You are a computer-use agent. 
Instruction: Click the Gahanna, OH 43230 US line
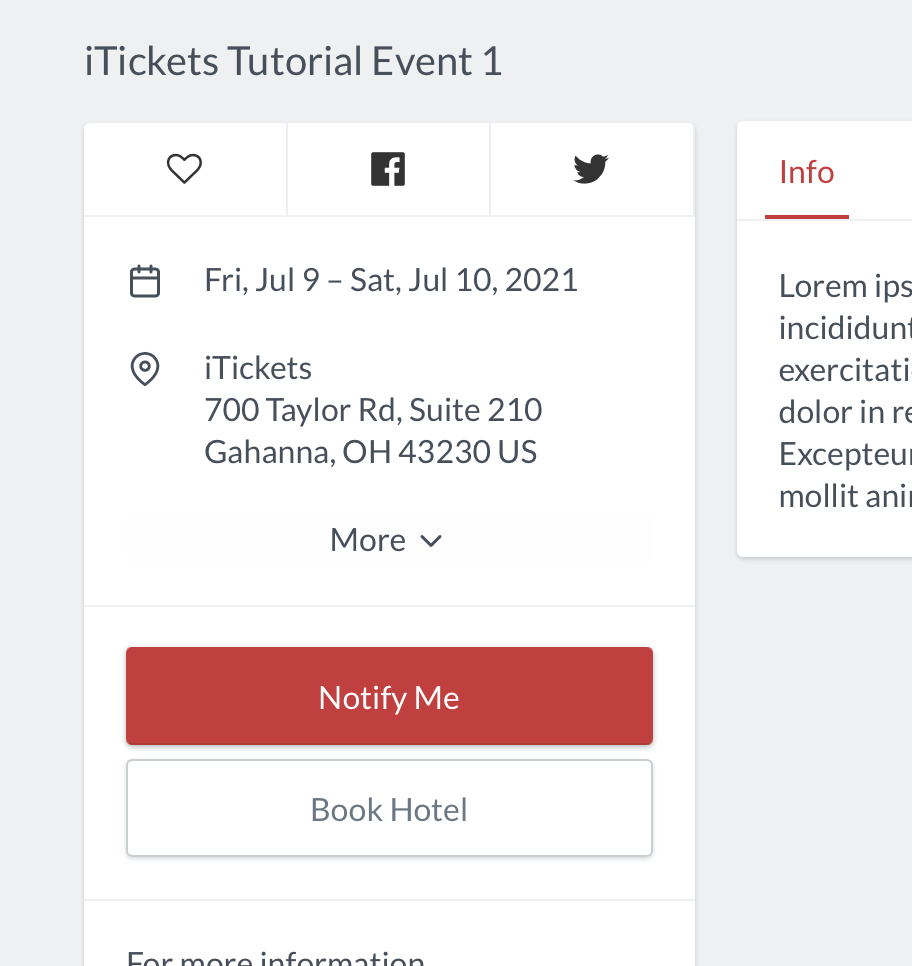(371, 452)
